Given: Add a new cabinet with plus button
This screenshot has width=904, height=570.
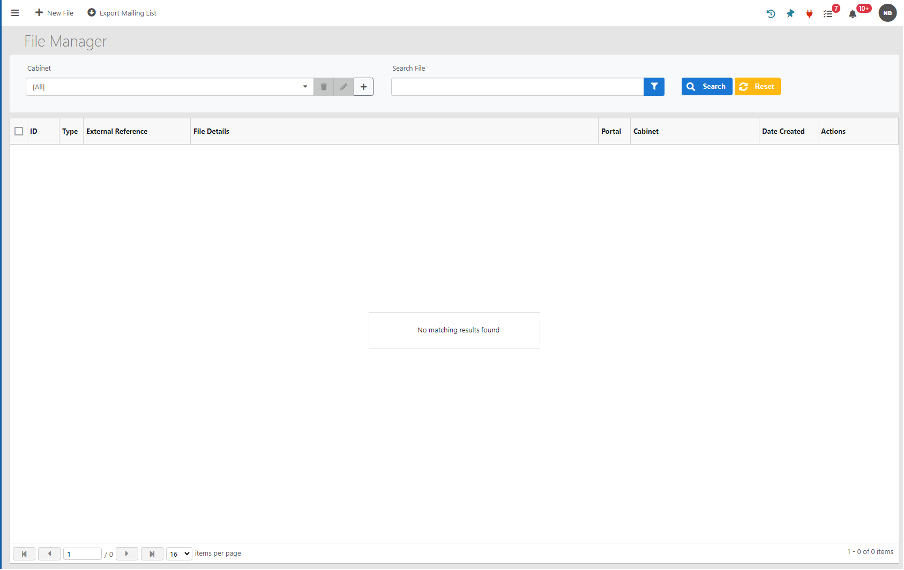Looking at the screenshot, I should point(364,86).
